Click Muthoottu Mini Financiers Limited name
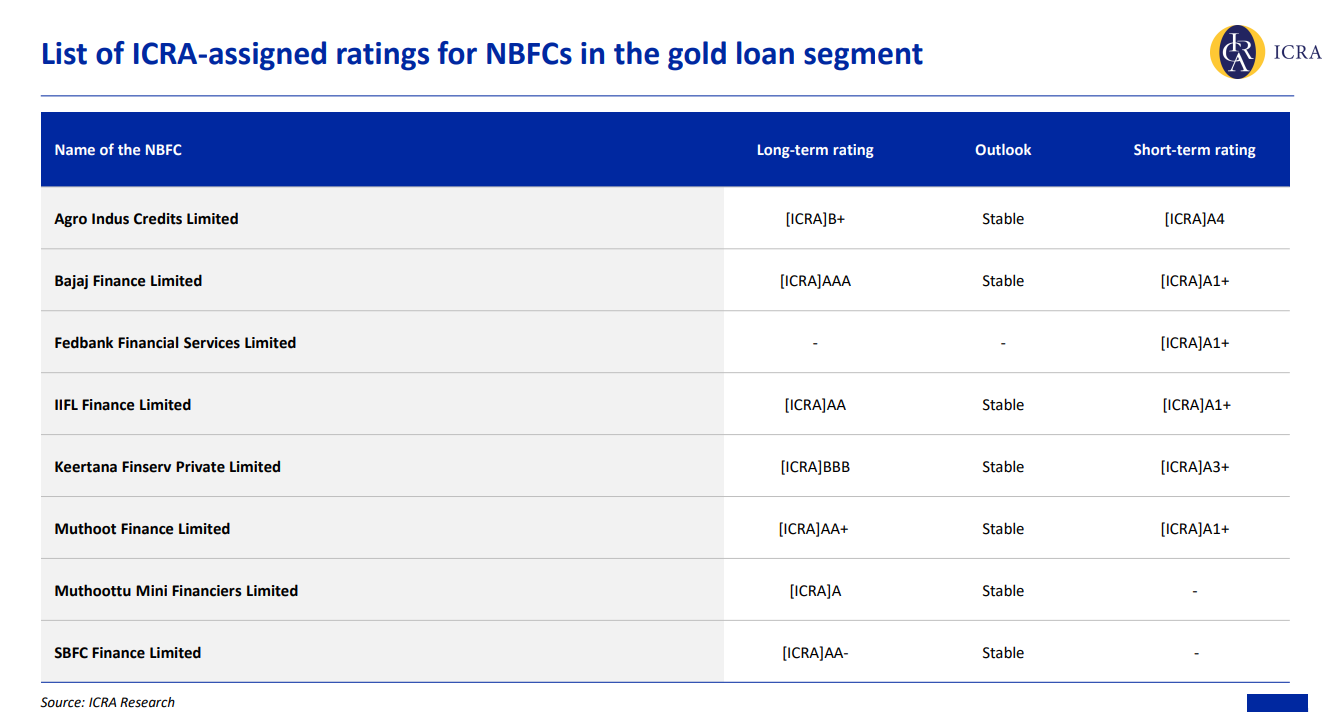This screenshot has height=712, width=1338. (x=176, y=591)
